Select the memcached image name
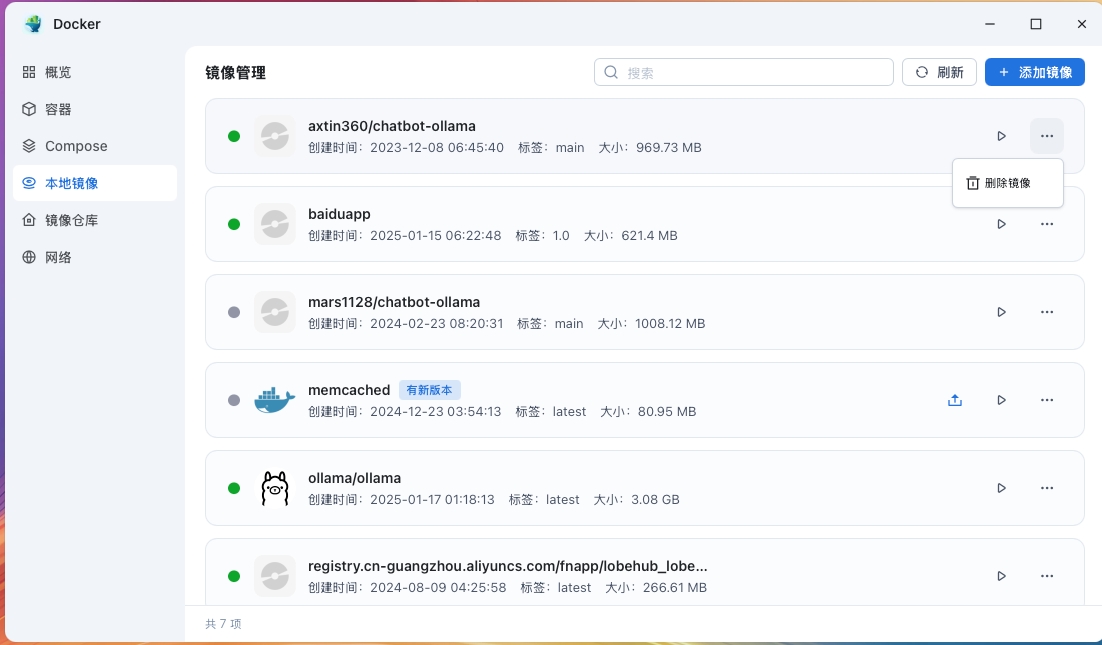 click(349, 390)
